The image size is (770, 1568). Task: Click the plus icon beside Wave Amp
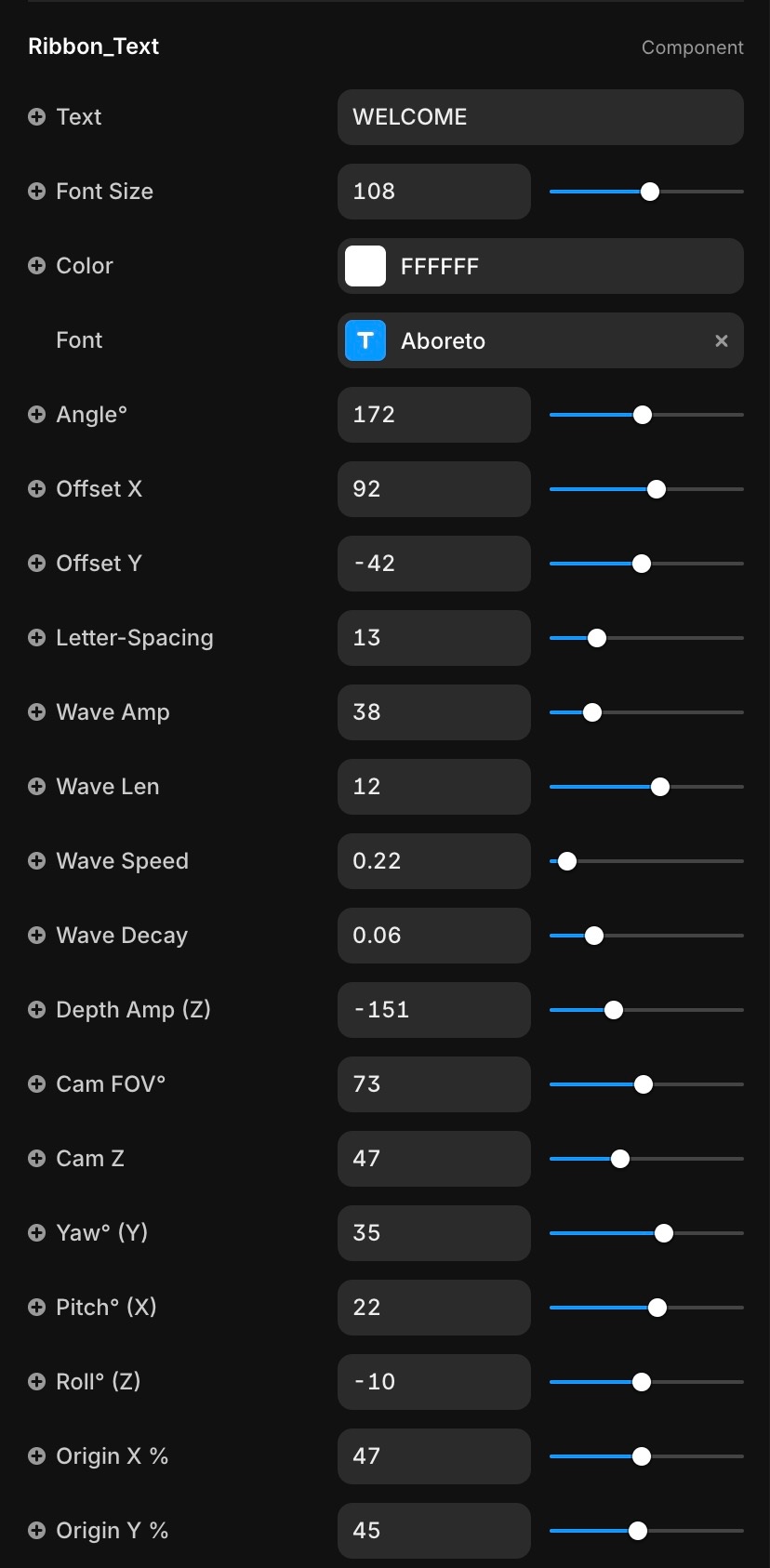(x=36, y=712)
